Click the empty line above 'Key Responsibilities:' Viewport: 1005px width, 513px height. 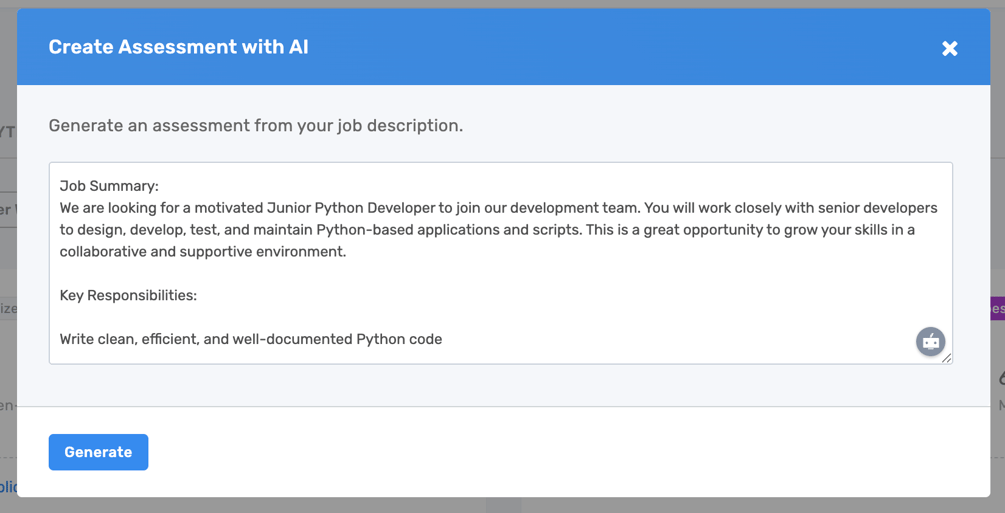pyautogui.click(x=500, y=273)
